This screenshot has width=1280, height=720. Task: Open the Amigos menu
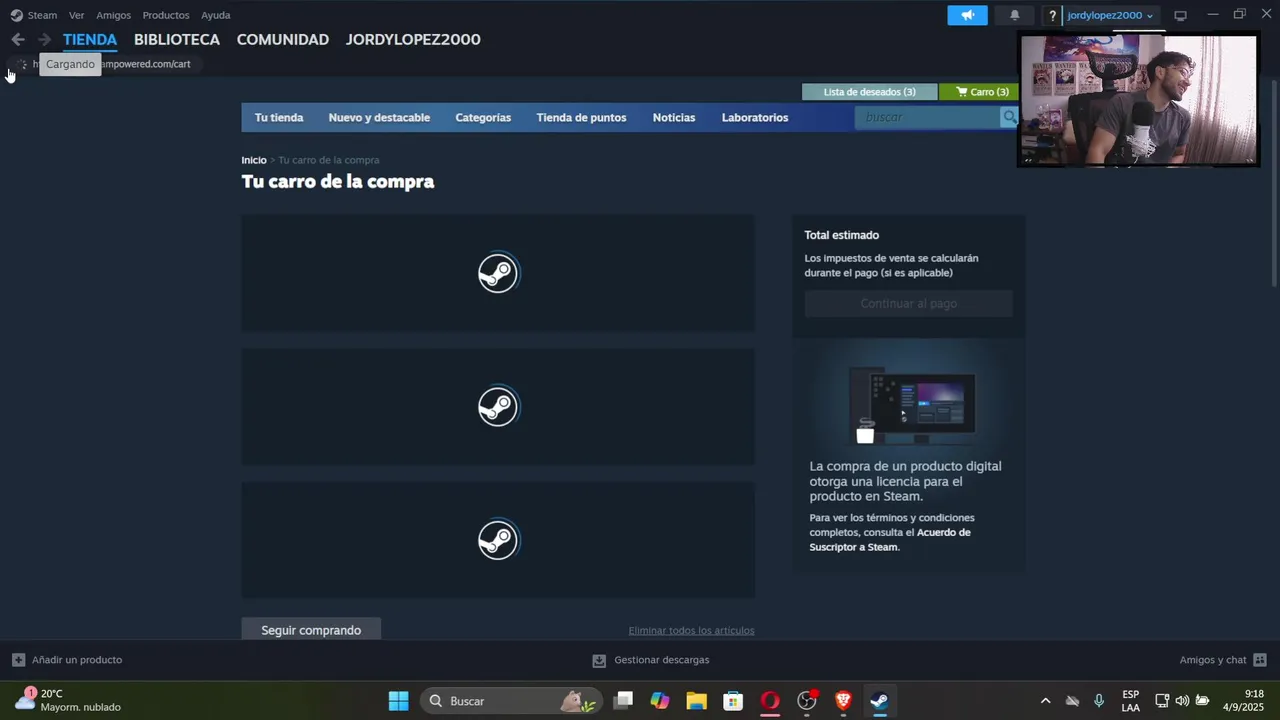(x=113, y=15)
